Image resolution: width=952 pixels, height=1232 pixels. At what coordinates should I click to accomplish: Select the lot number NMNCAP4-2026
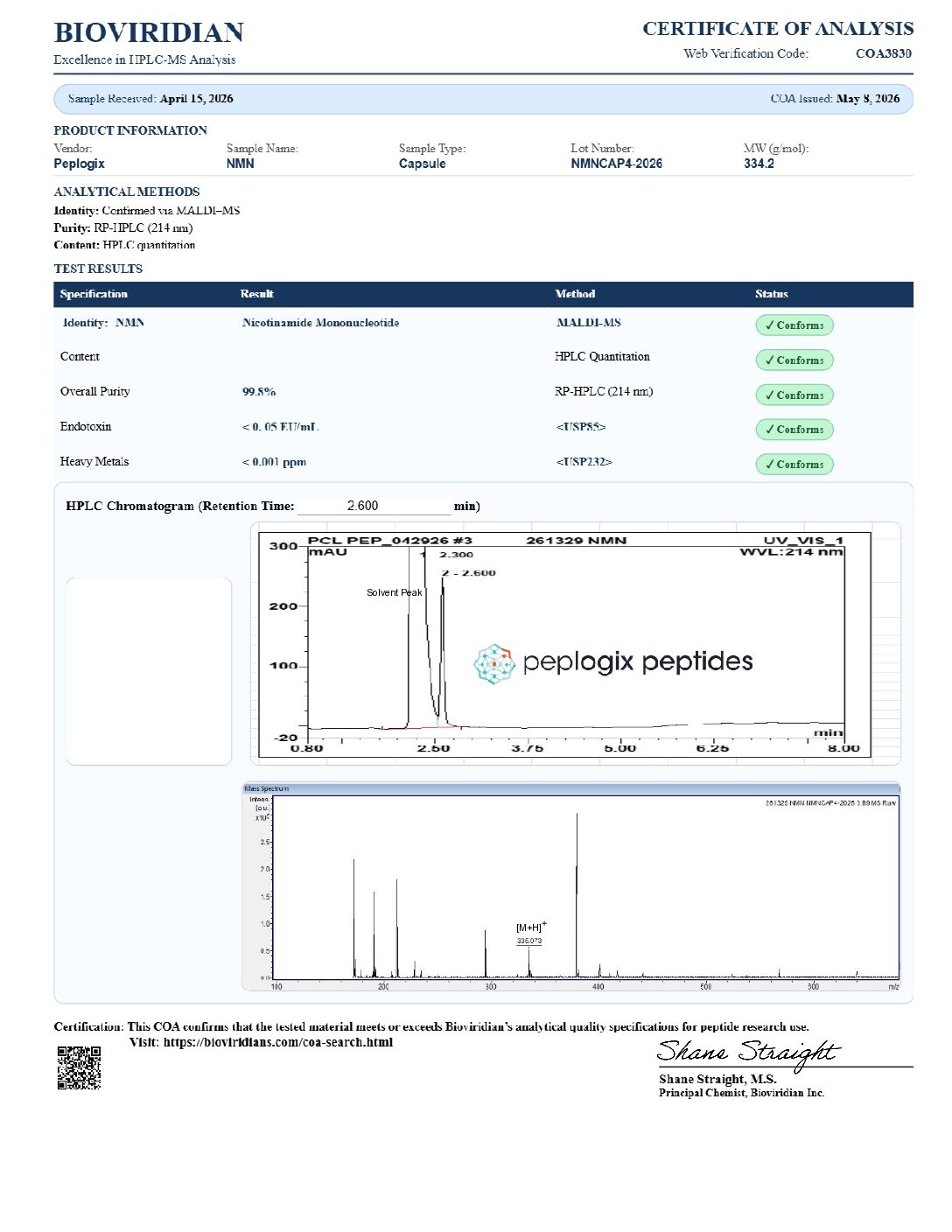617,164
